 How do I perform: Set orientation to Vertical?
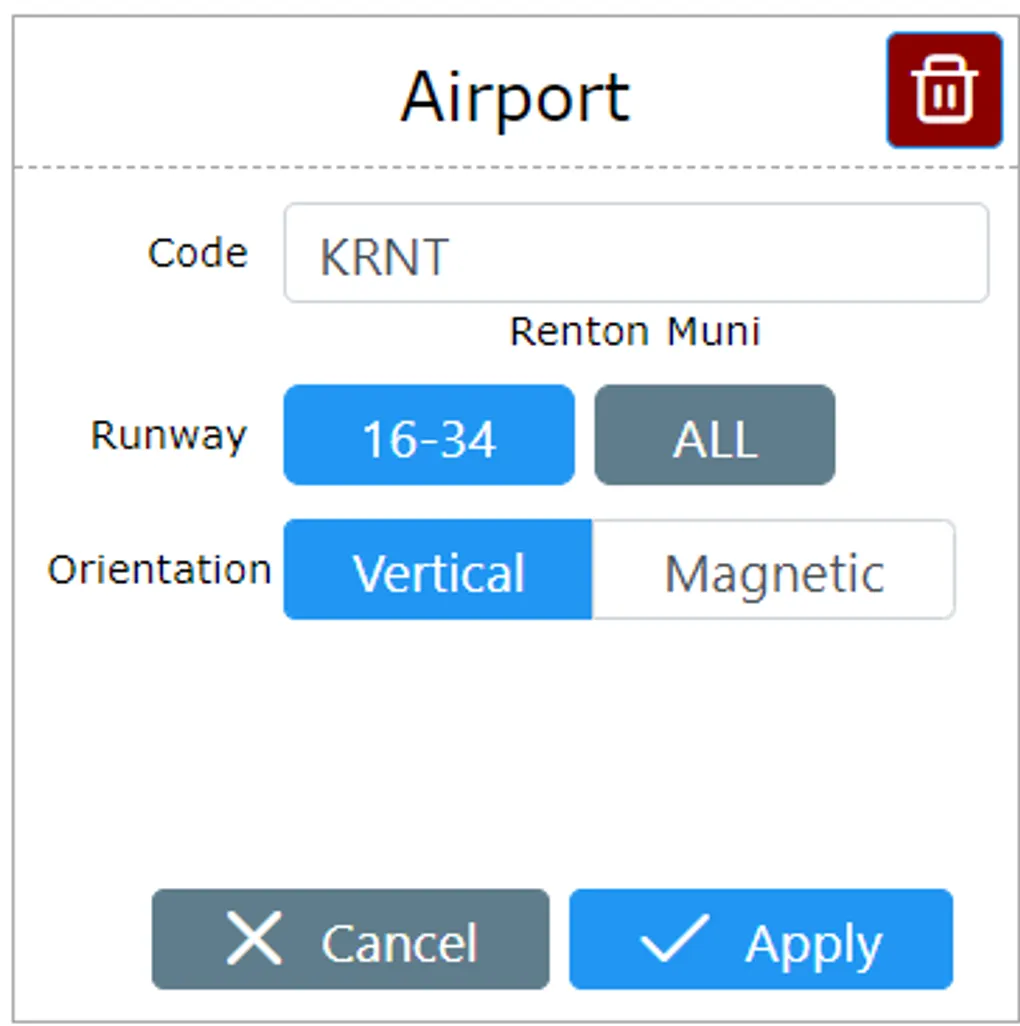[438, 570]
